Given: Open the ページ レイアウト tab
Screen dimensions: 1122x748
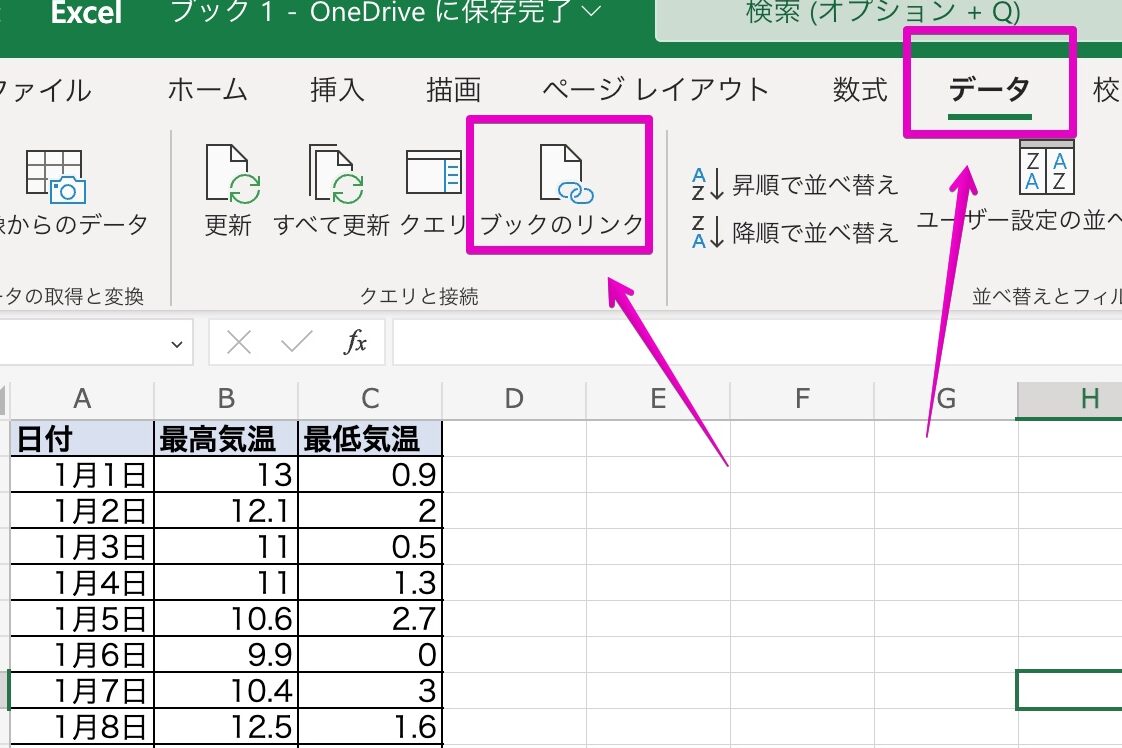Looking at the screenshot, I should coord(655,90).
